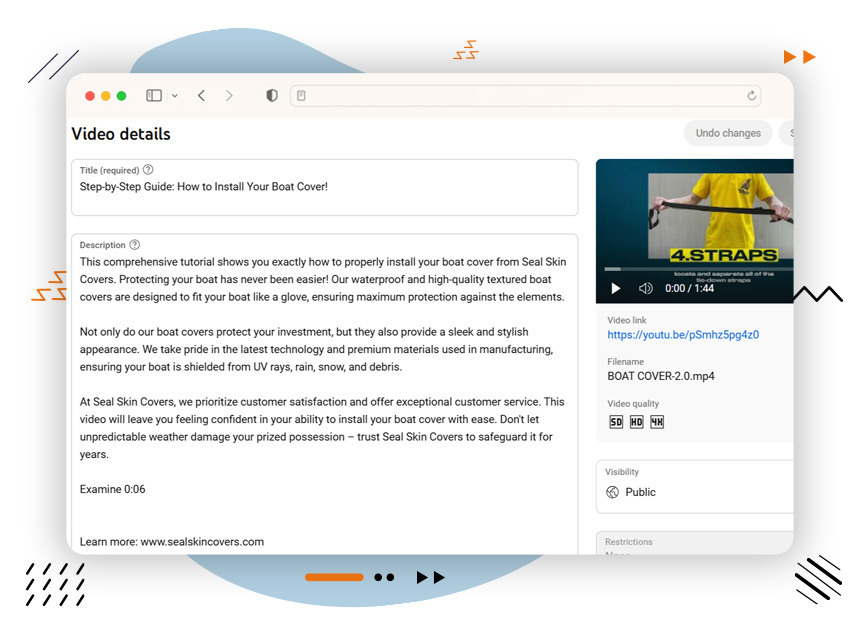Open the Title field help icon
This screenshot has width=860, height=628.
point(148,169)
